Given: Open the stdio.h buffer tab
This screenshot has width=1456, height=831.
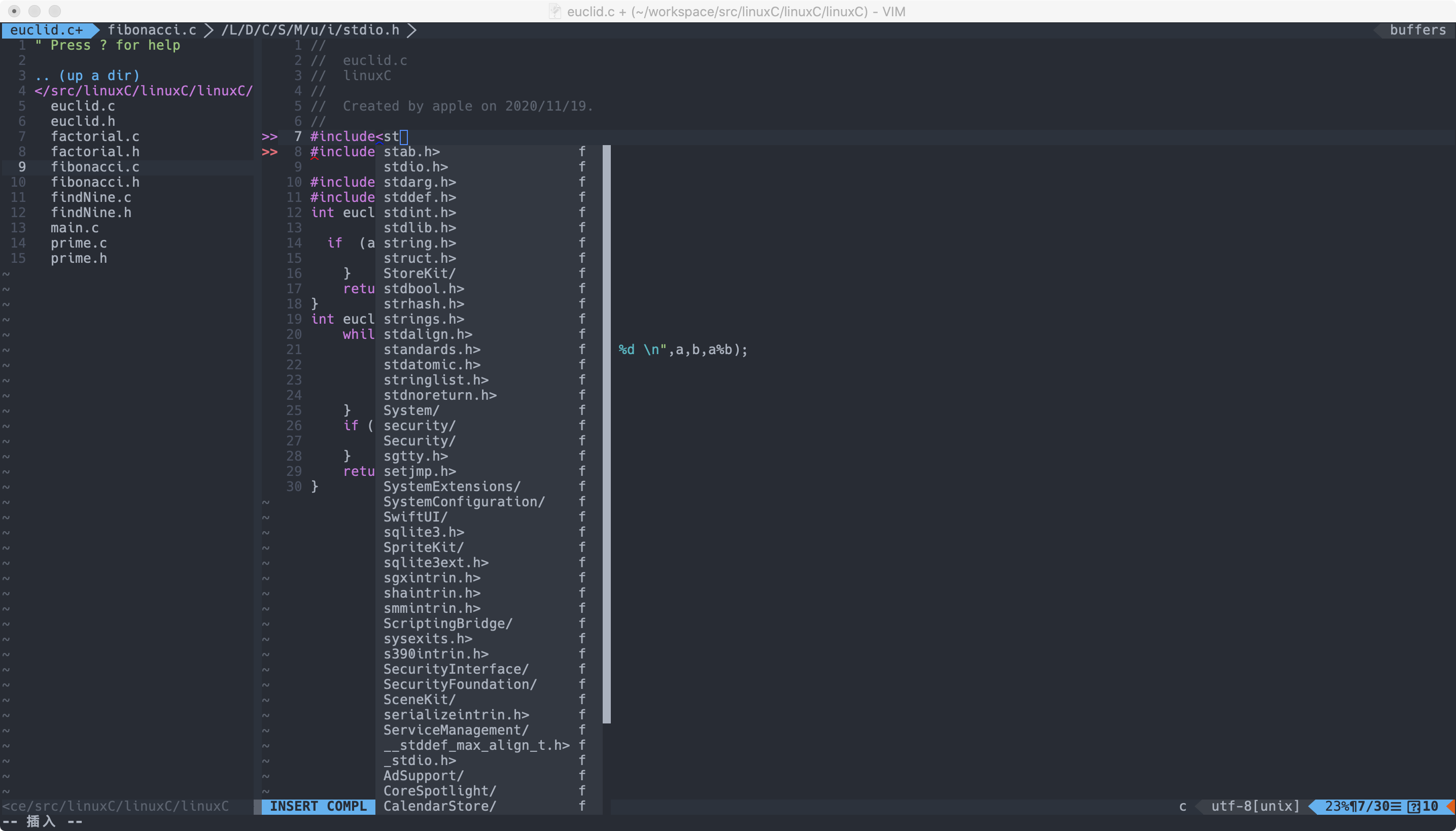Looking at the screenshot, I should coord(310,29).
